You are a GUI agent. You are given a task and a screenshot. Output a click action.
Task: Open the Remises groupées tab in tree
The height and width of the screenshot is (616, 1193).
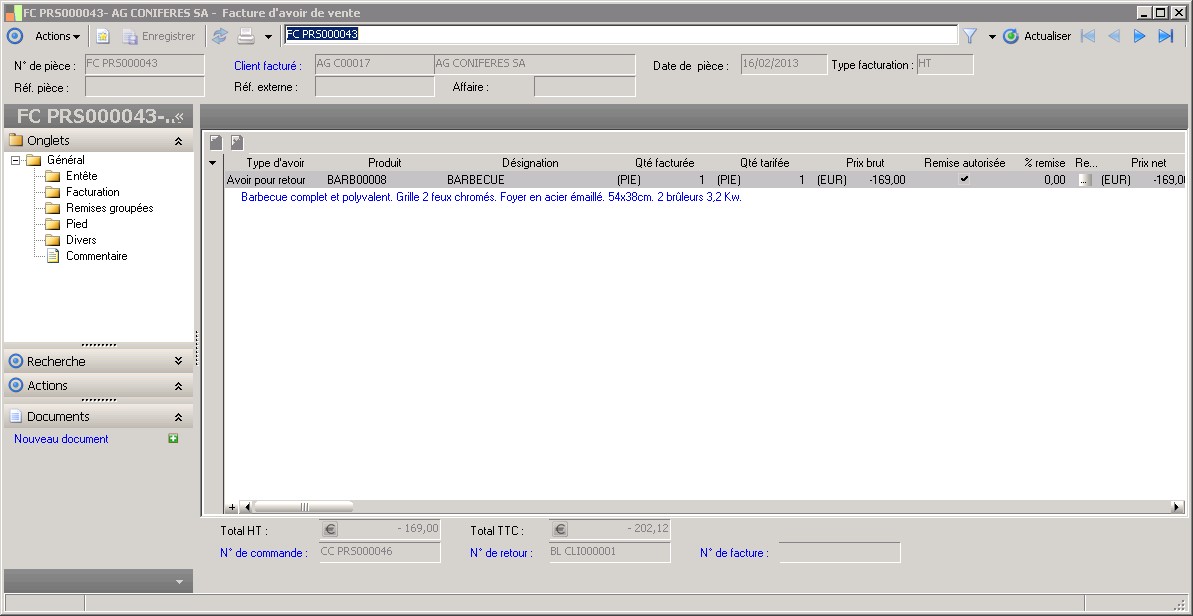(x=110, y=208)
